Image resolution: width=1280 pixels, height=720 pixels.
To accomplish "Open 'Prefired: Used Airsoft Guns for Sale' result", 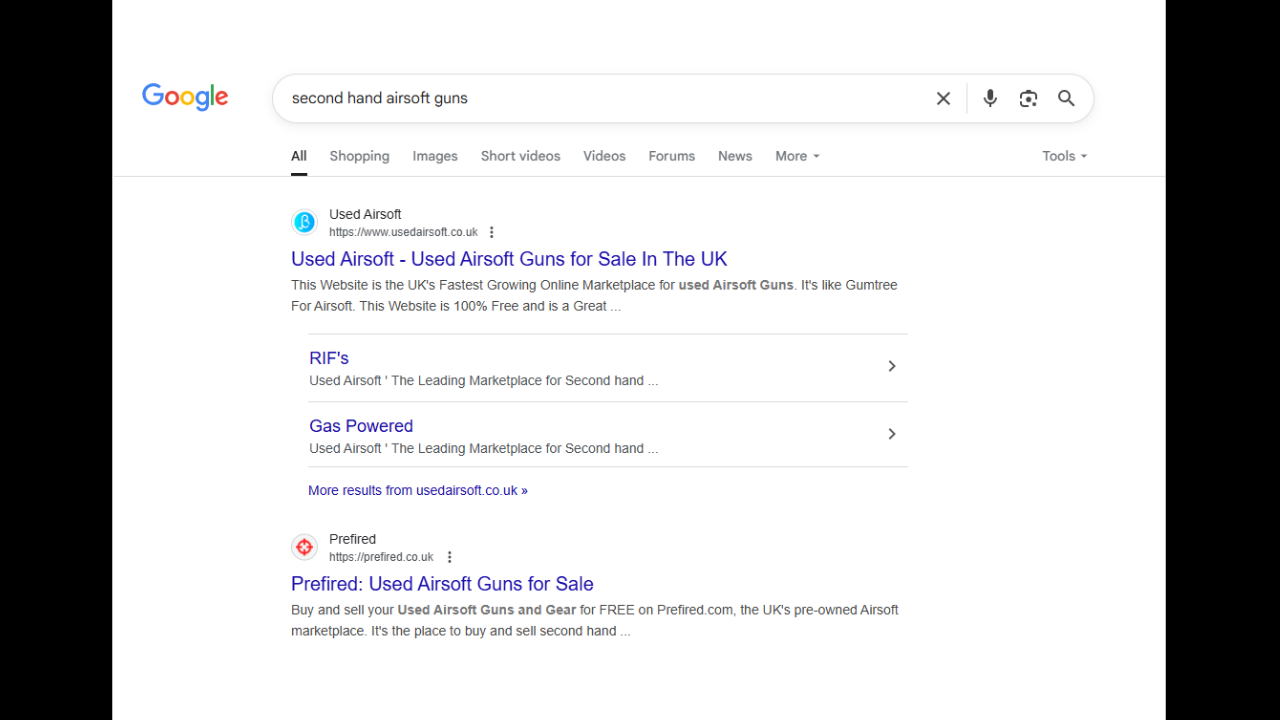I will [x=442, y=584].
